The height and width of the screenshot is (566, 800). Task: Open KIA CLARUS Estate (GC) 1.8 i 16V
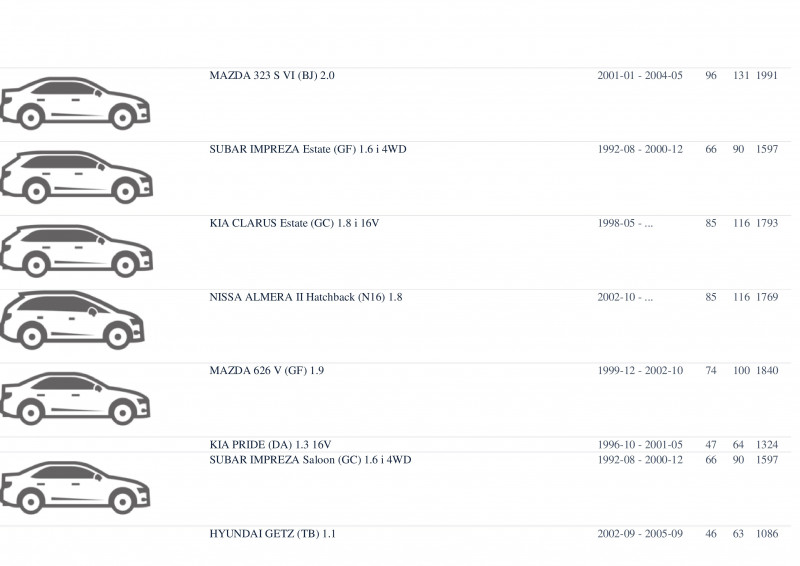pos(294,224)
